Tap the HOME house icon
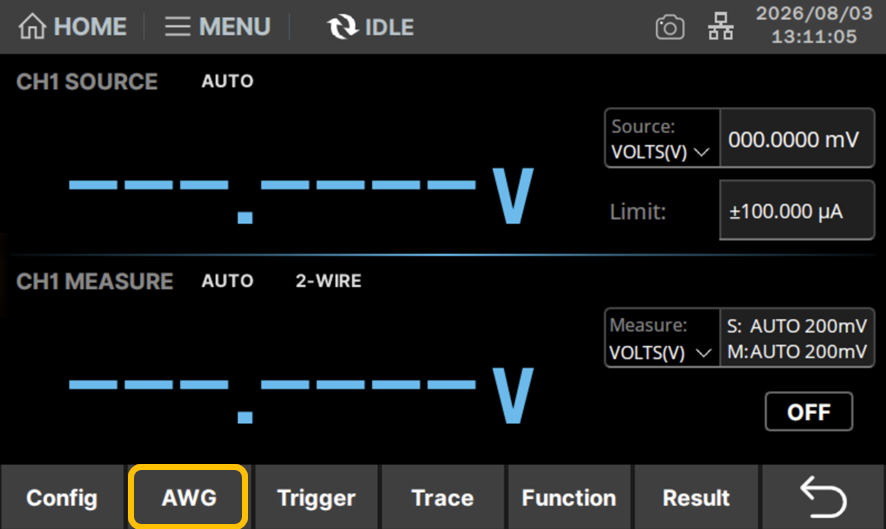The width and height of the screenshot is (886, 529). [x=32, y=27]
